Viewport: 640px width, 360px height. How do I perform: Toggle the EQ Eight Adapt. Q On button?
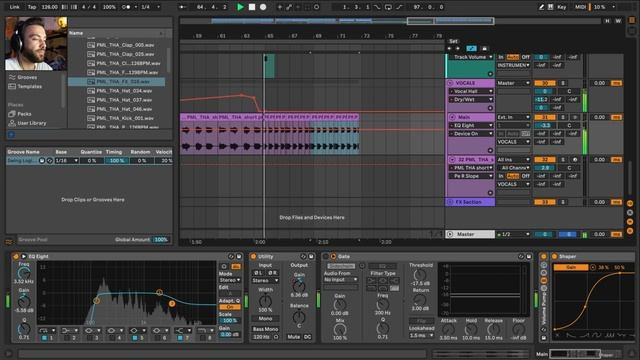coord(230,307)
